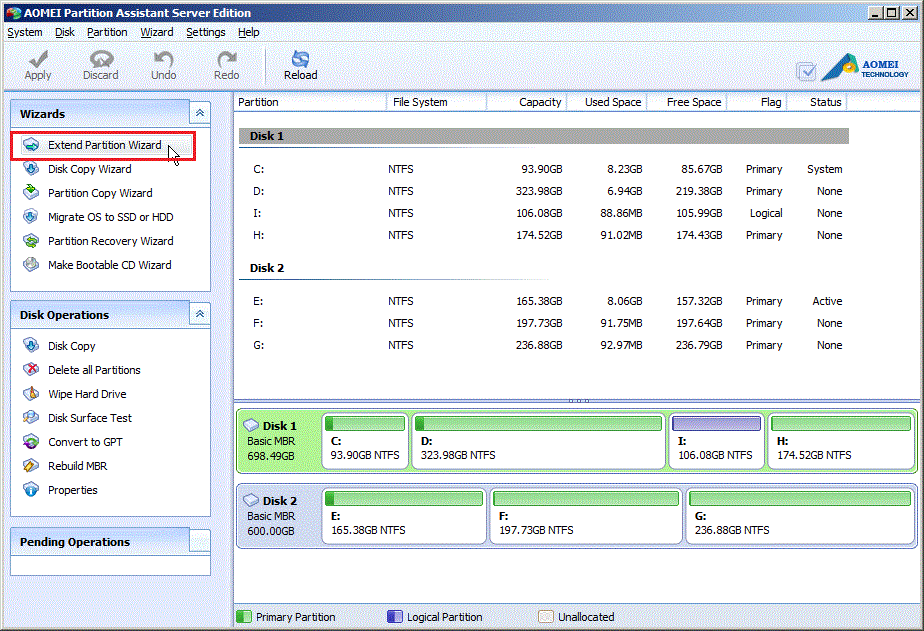Viewport: 924px width, 631px height.
Task: Open the Settings menu
Action: pos(206,32)
